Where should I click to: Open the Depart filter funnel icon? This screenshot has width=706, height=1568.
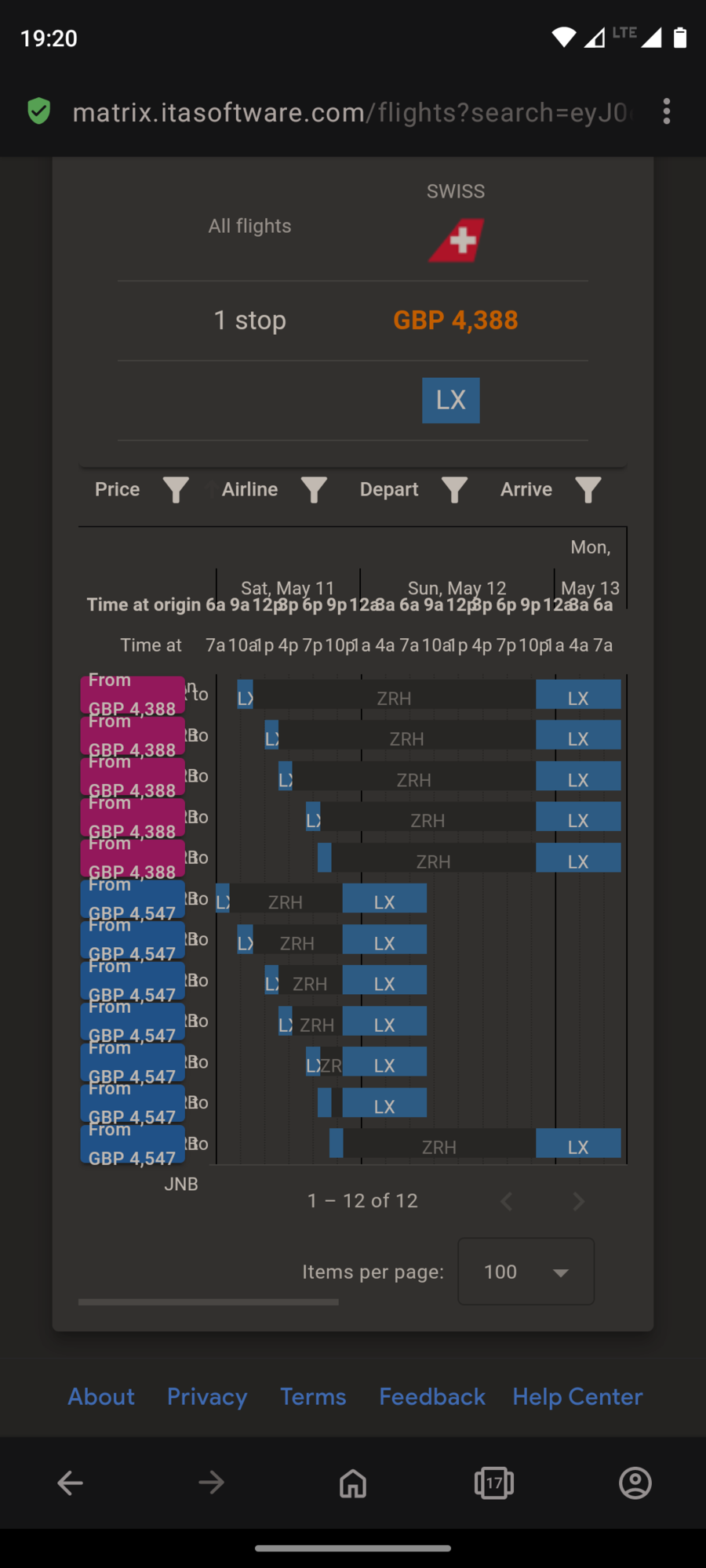pyautogui.click(x=454, y=490)
